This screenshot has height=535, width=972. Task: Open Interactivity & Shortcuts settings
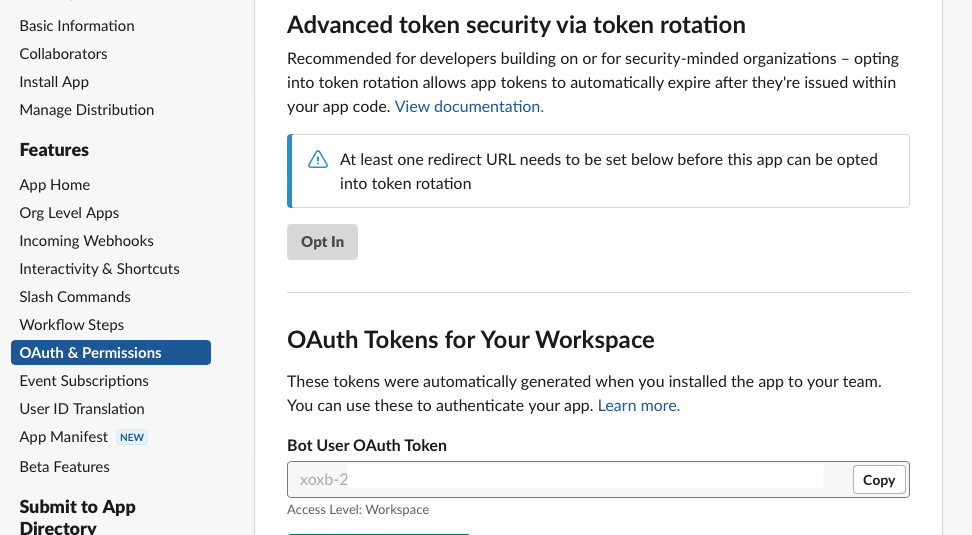coord(99,269)
